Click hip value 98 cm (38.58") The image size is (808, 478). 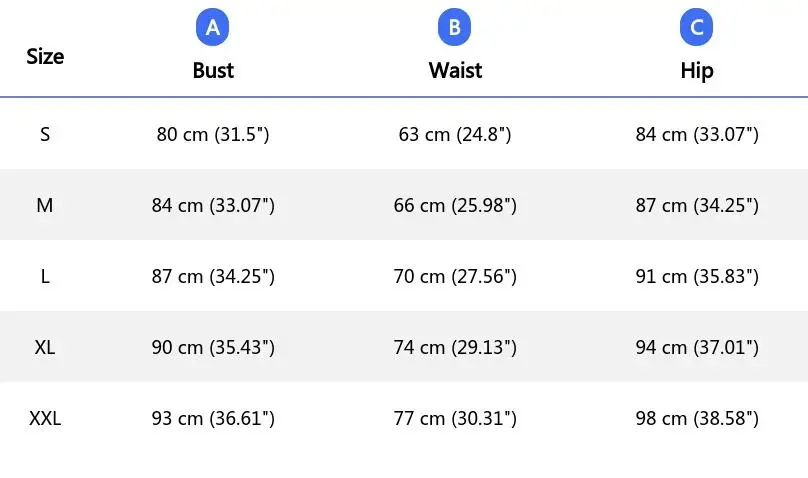[x=697, y=418]
